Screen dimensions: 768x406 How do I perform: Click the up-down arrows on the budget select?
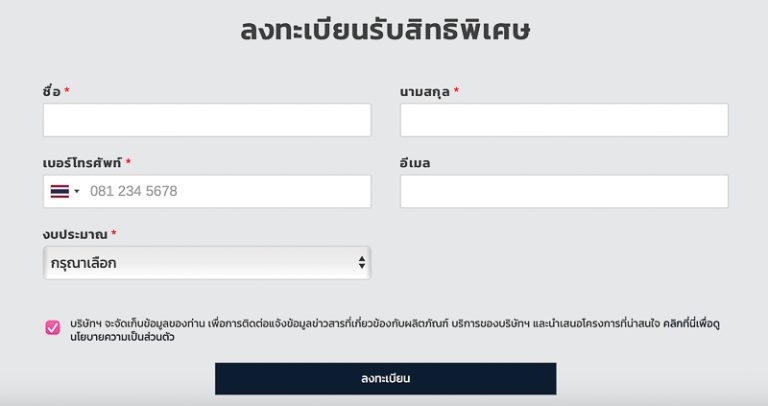[361, 263]
